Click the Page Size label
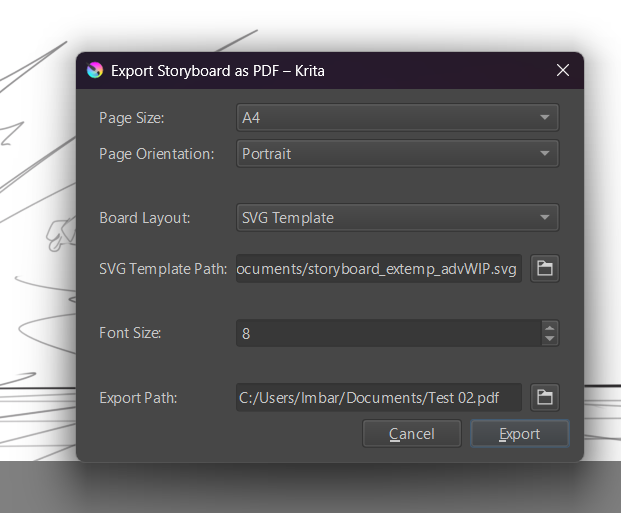The image size is (621, 513). click(x=131, y=118)
